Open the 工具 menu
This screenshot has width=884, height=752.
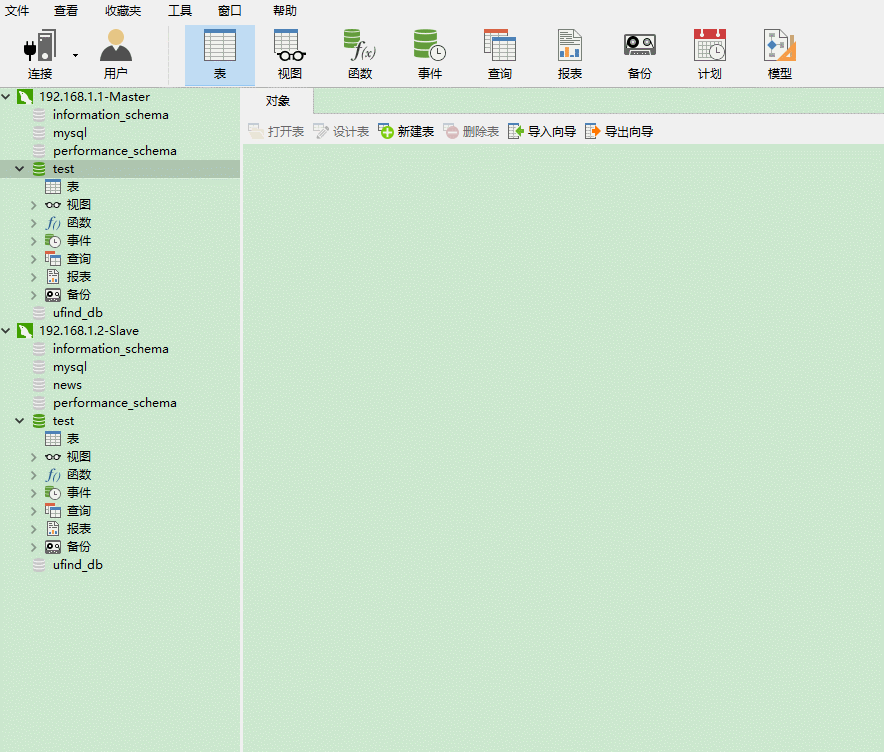pyautogui.click(x=179, y=11)
